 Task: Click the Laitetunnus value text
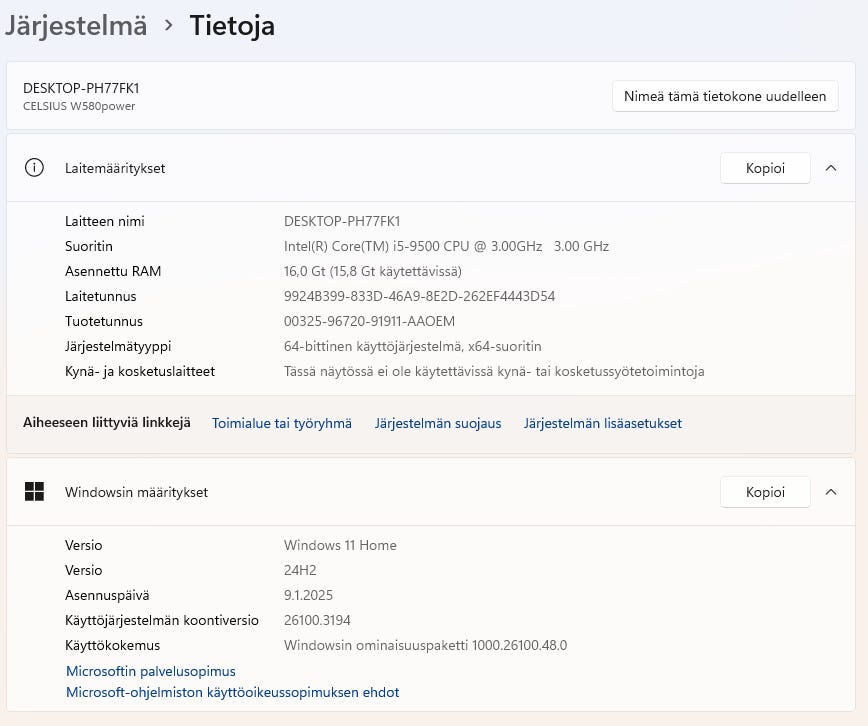coord(419,296)
